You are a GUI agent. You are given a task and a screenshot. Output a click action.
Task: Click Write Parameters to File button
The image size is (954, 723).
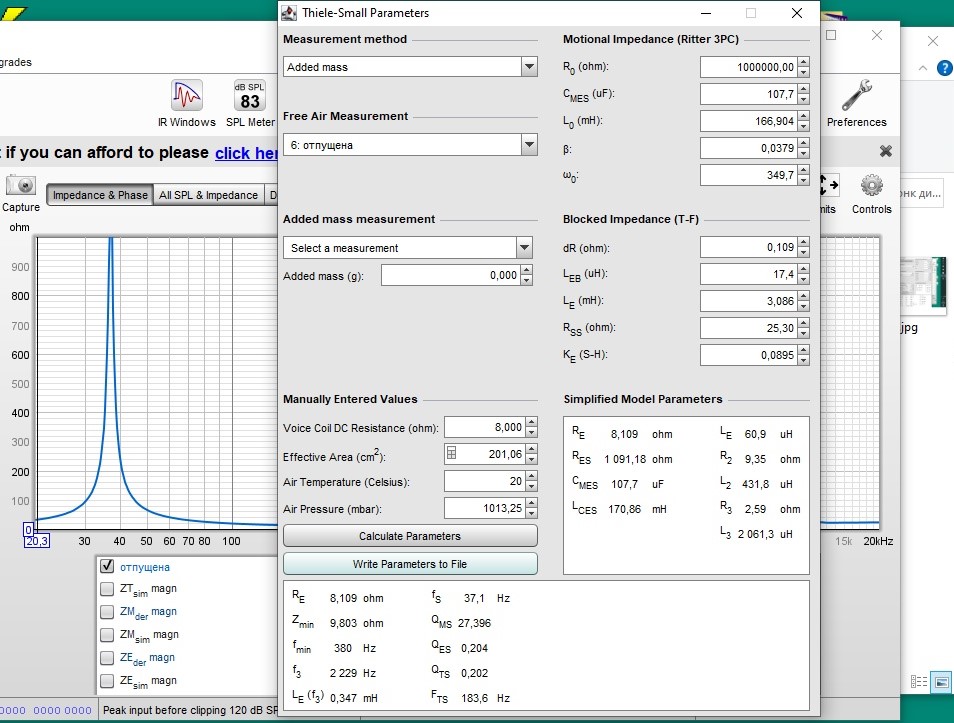[410, 564]
